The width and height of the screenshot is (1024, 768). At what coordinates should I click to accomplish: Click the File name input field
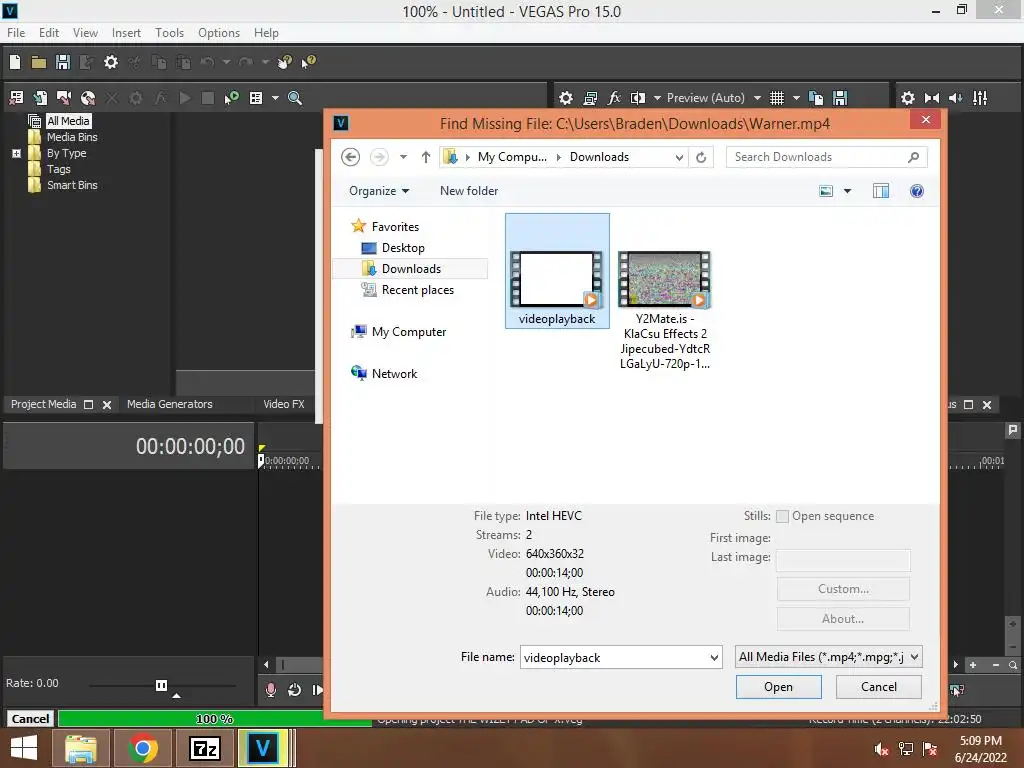[x=621, y=658]
